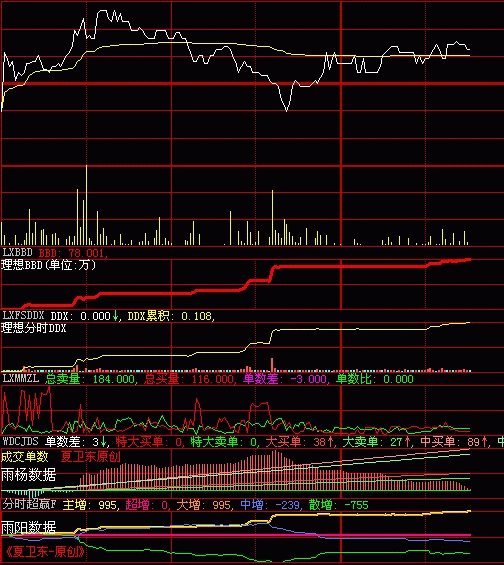This screenshot has height=565, width=504.
Task: Click the 雨阳数据 label
Action: click(x=28, y=528)
